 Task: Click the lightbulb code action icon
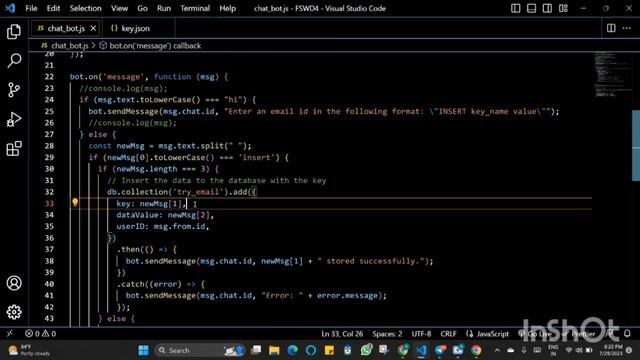(x=75, y=202)
